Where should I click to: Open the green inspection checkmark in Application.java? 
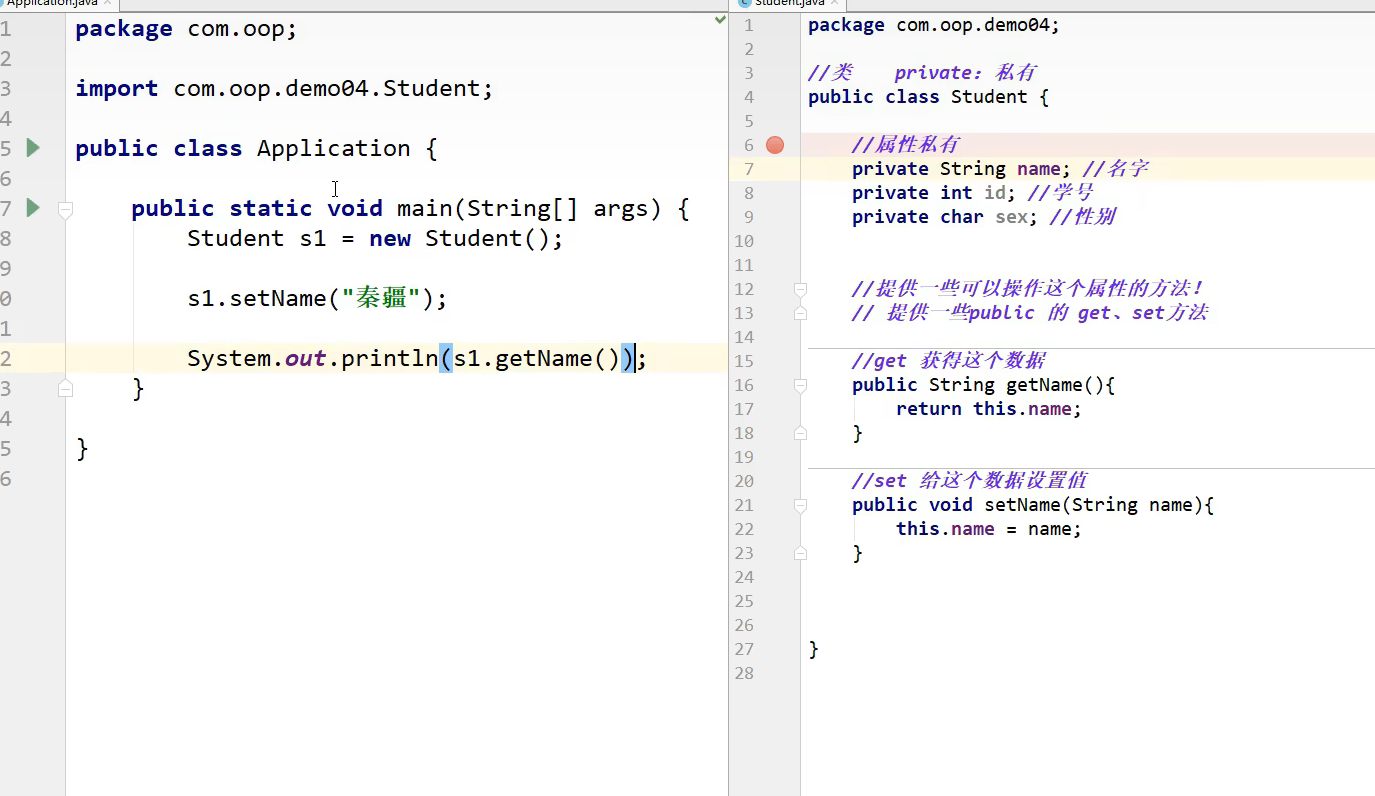tap(720, 20)
